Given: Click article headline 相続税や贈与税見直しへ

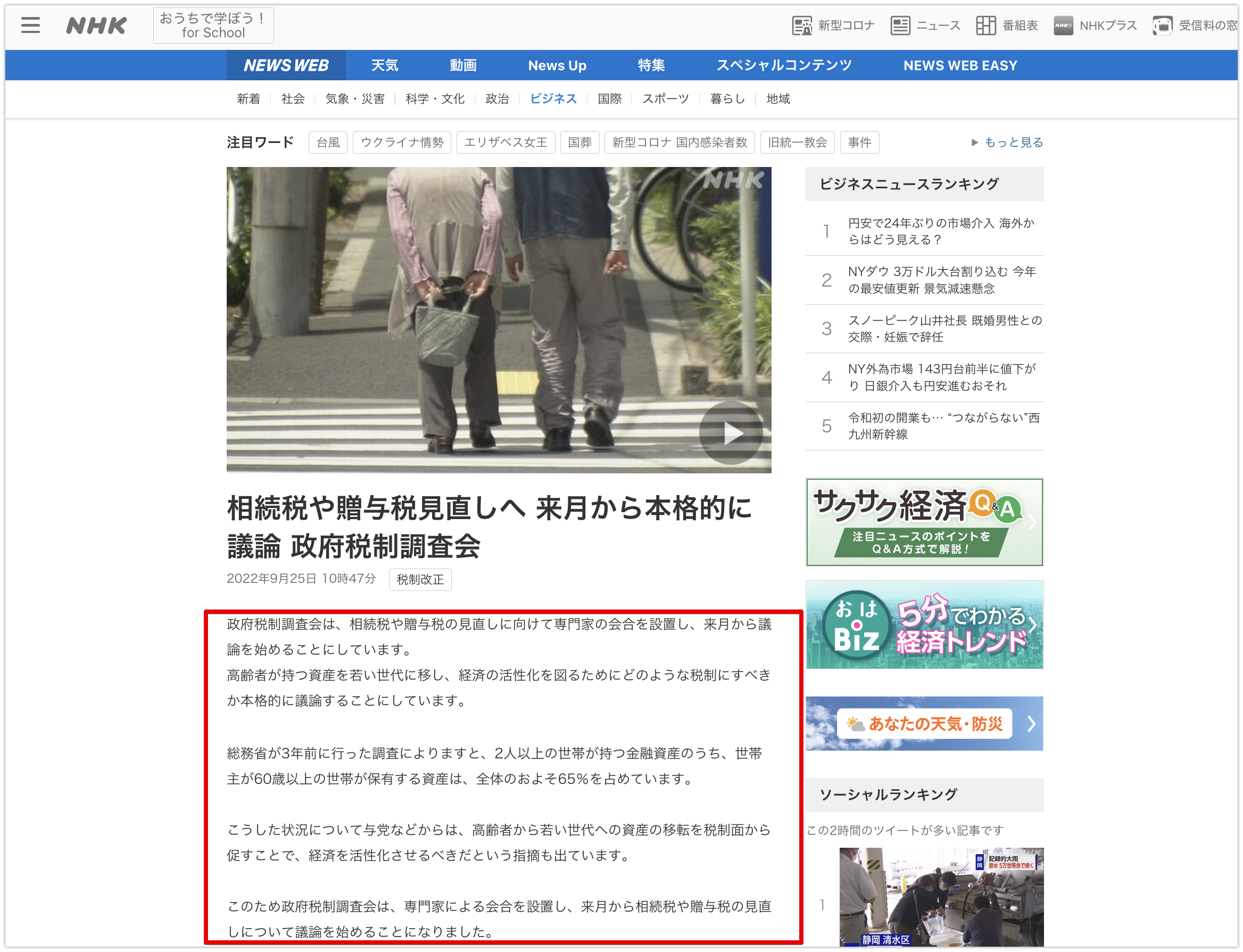Looking at the screenshot, I should (490, 527).
